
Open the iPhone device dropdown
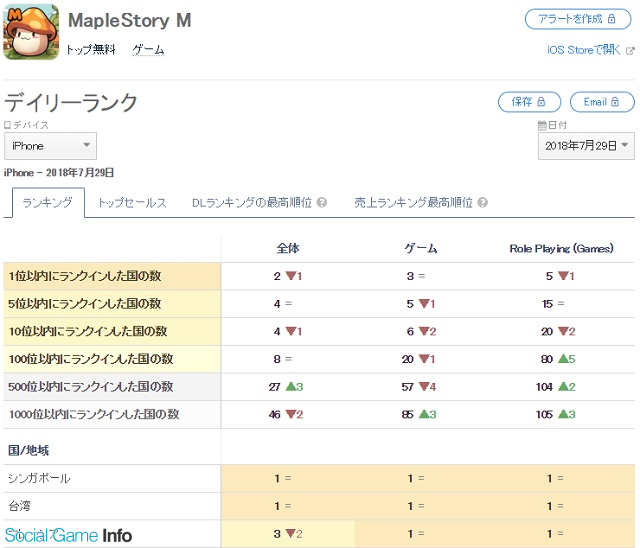coord(50,146)
